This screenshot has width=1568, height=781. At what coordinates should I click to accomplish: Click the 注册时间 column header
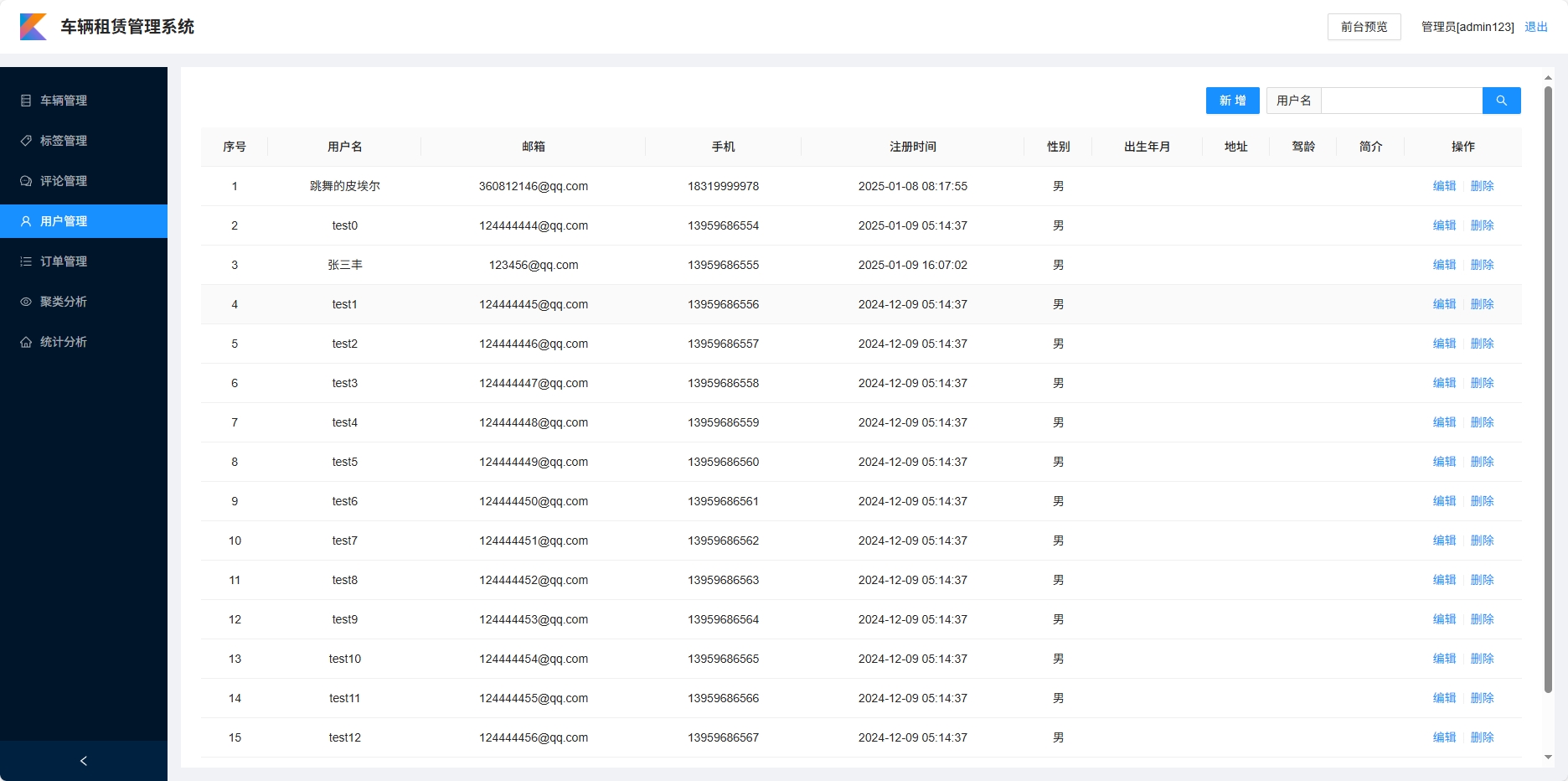913,147
